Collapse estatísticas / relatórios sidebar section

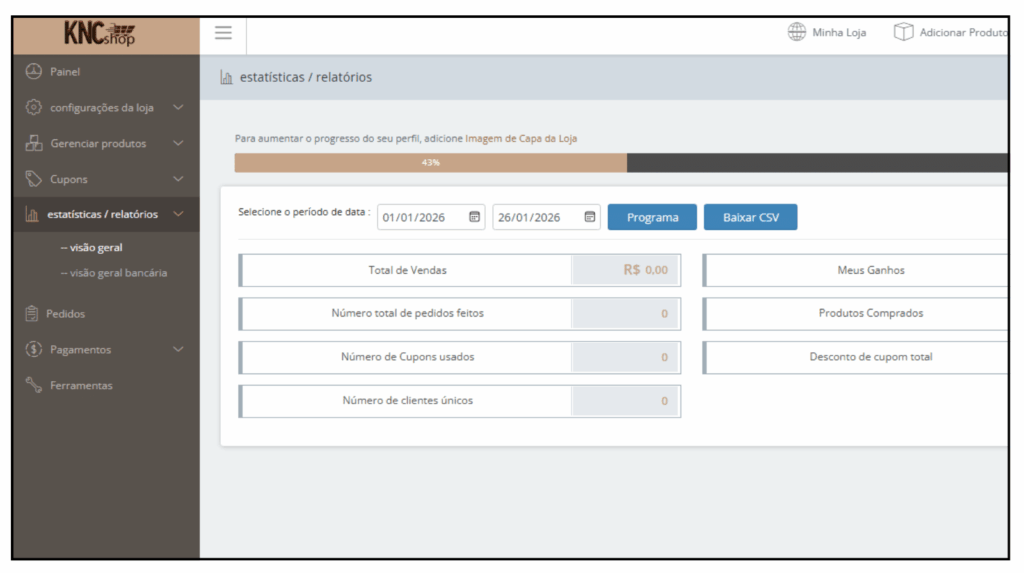click(178, 214)
